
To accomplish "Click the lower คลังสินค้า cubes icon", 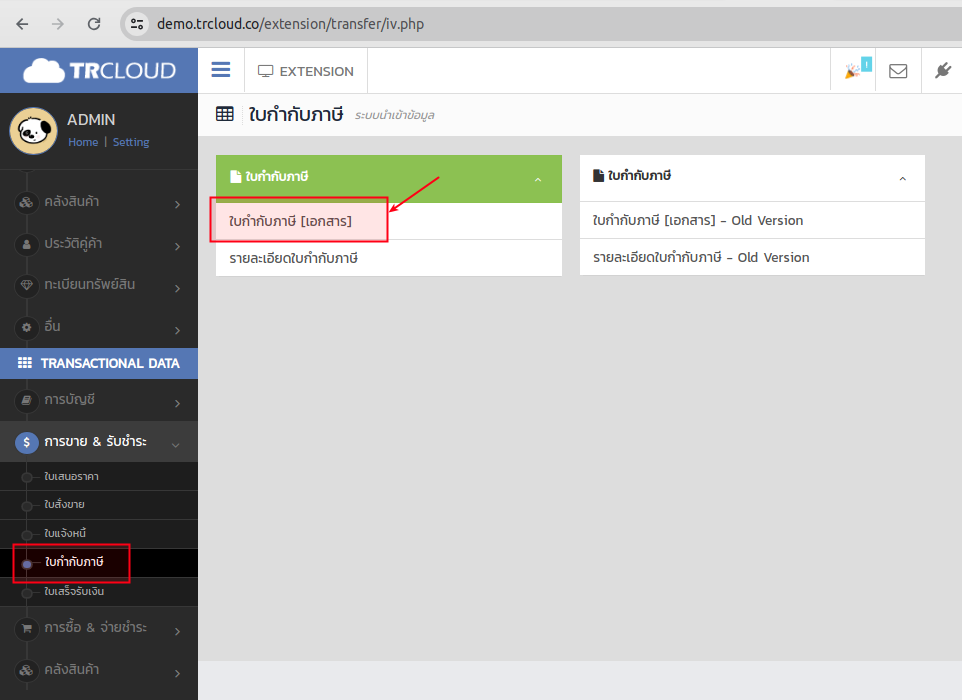I will coord(26,670).
